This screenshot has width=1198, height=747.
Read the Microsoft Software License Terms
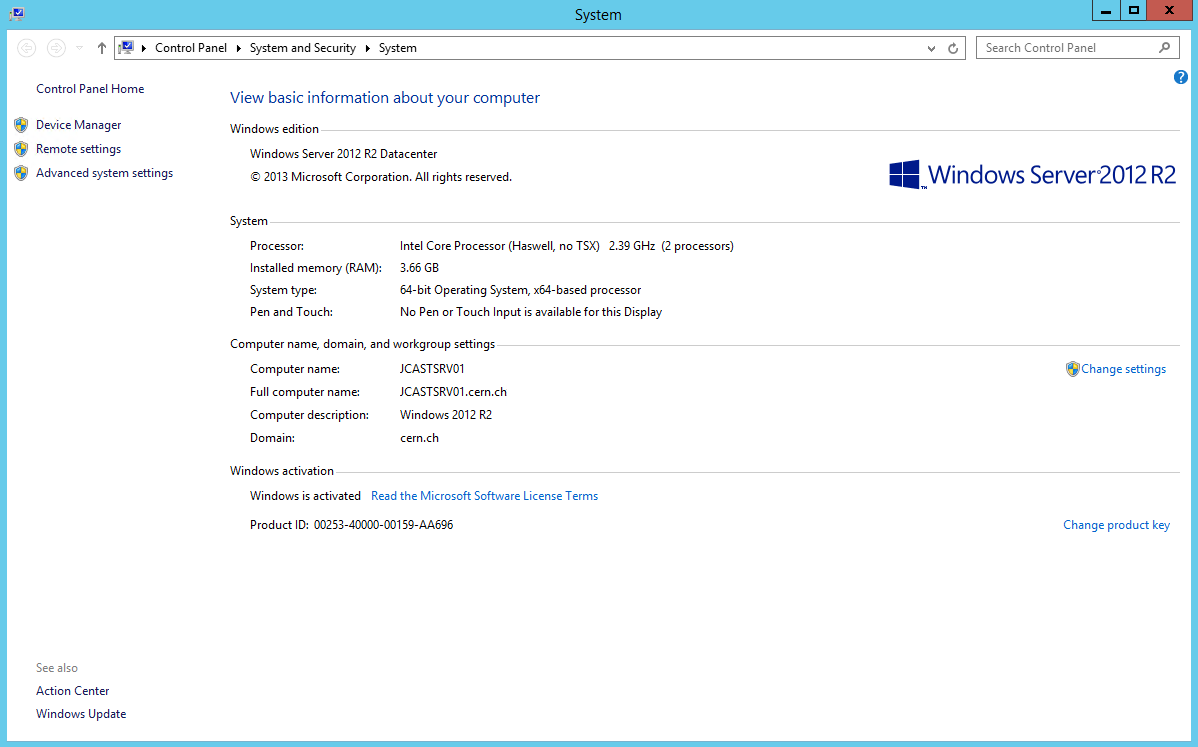tap(484, 496)
